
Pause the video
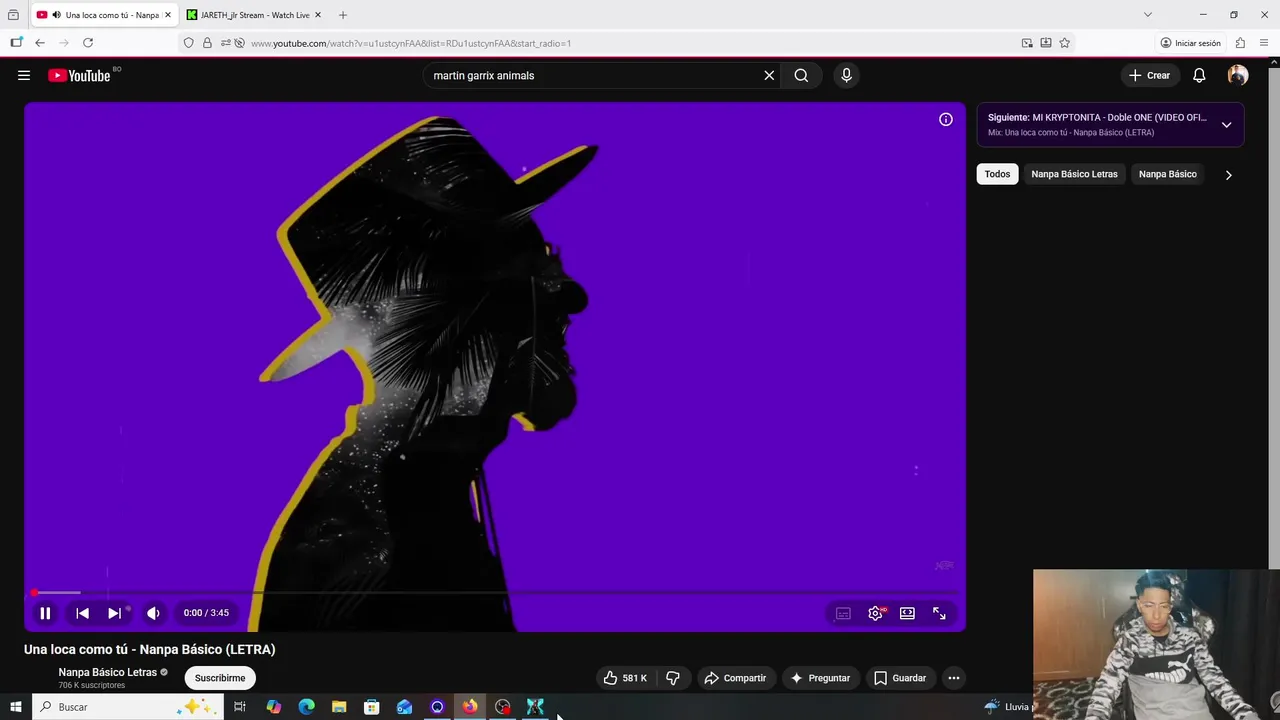[x=45, y=613]
